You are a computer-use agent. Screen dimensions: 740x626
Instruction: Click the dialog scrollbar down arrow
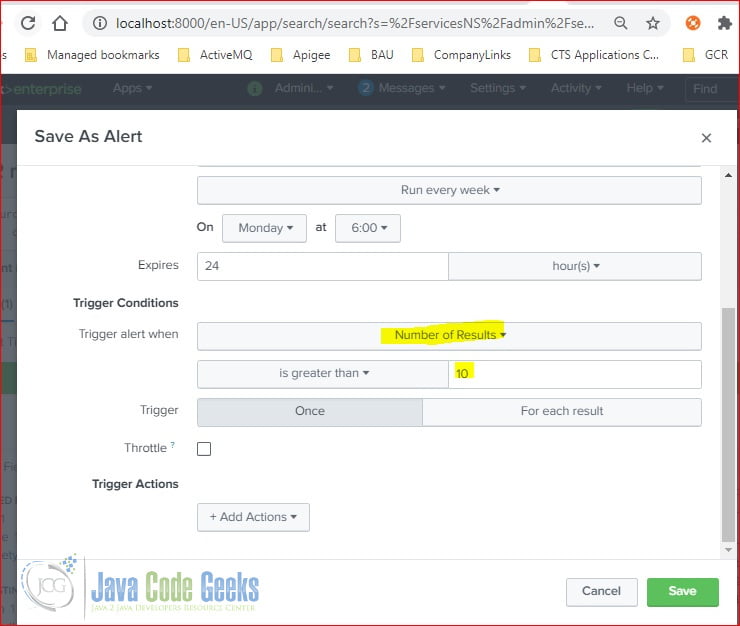(728, 550)
